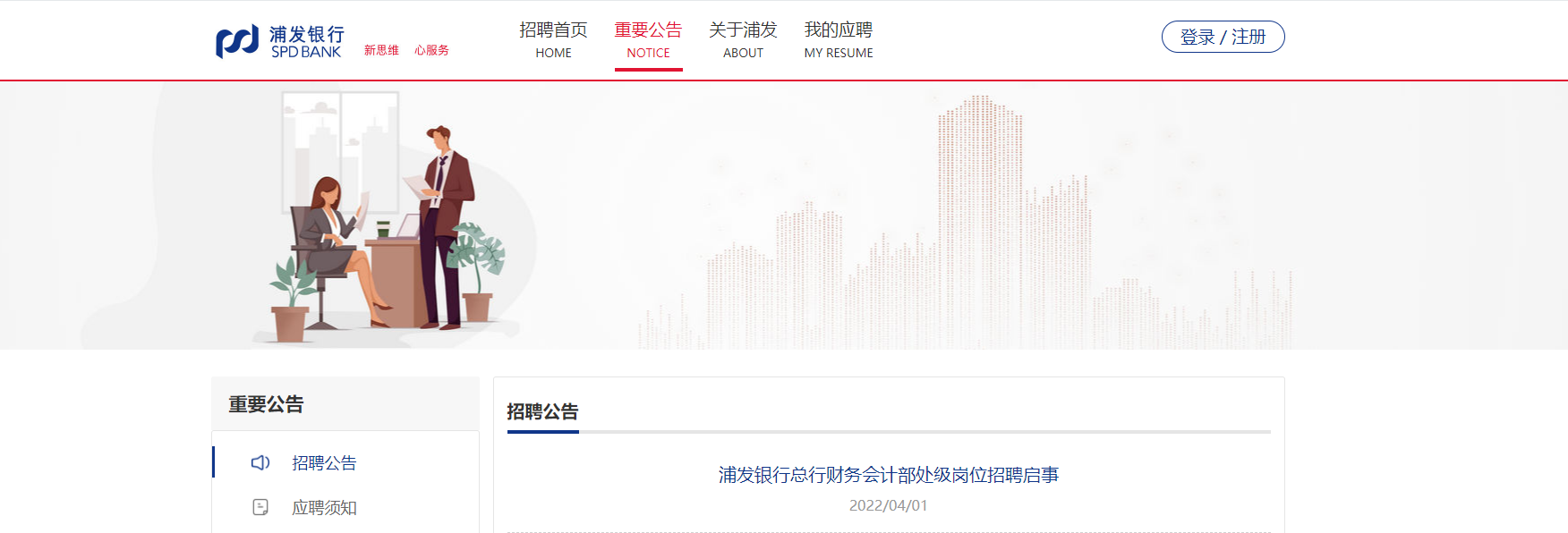This screenshot has width=1568, height=533.
Task: Select 招聘公告 in the sidebar
Action: [x=324, y=462]
